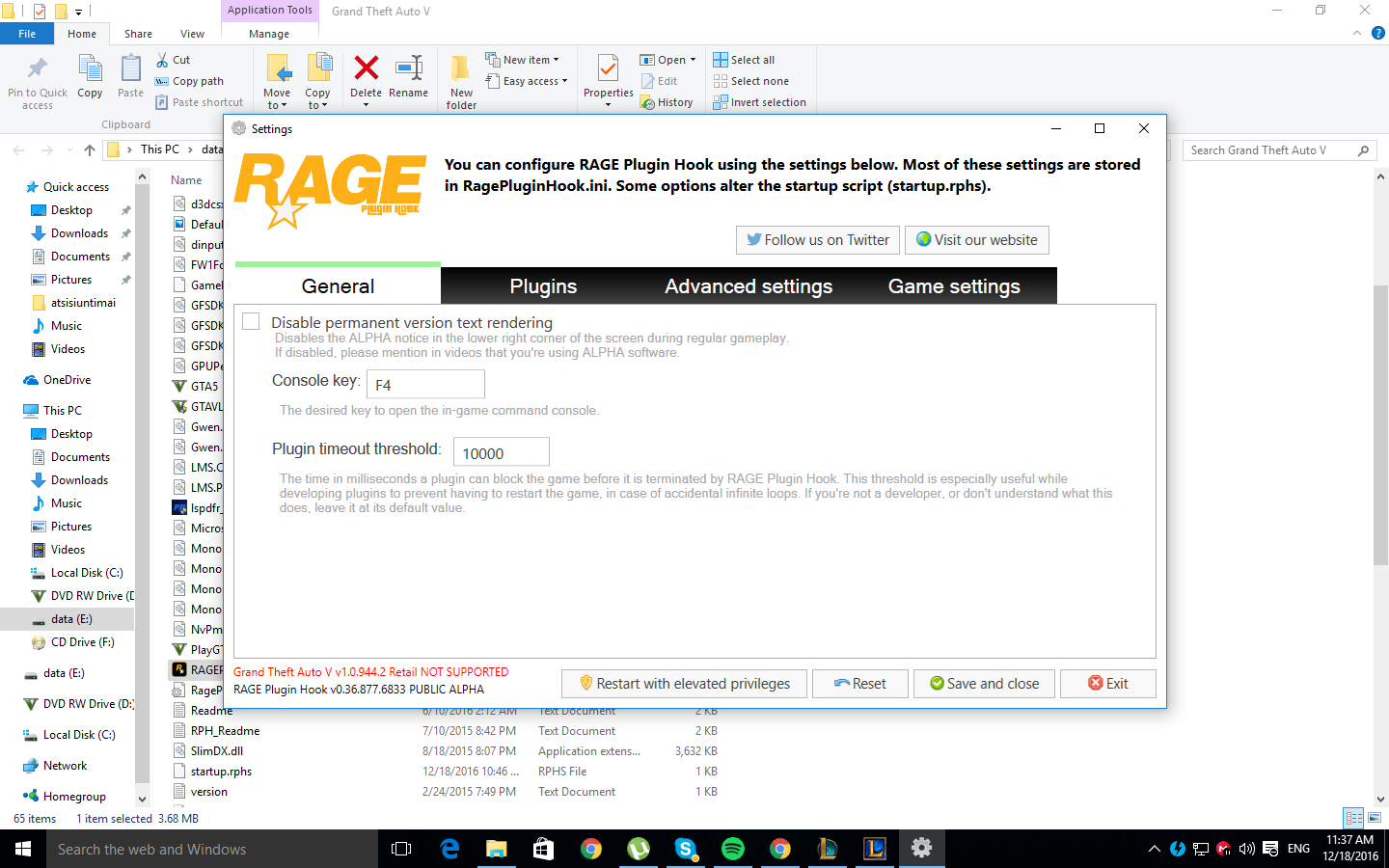Click Copy path in the ribbon

(189, 81)
